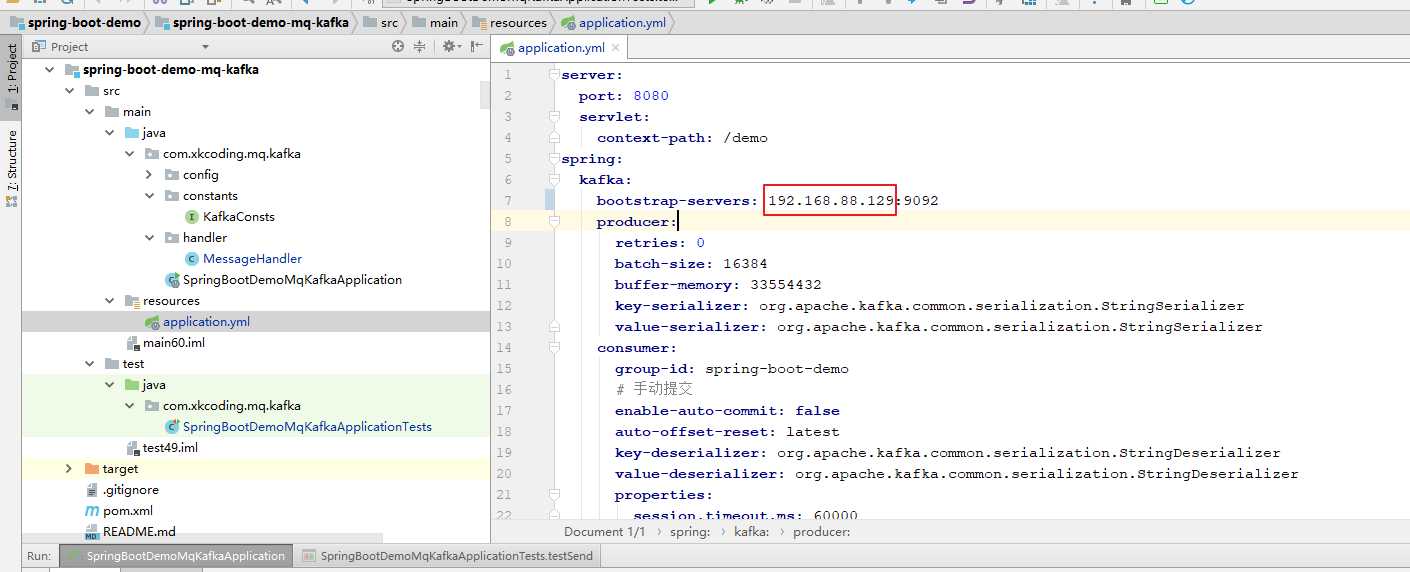Click the producer: breadcrumb below the editor
1410x572 pixels.
822,532
